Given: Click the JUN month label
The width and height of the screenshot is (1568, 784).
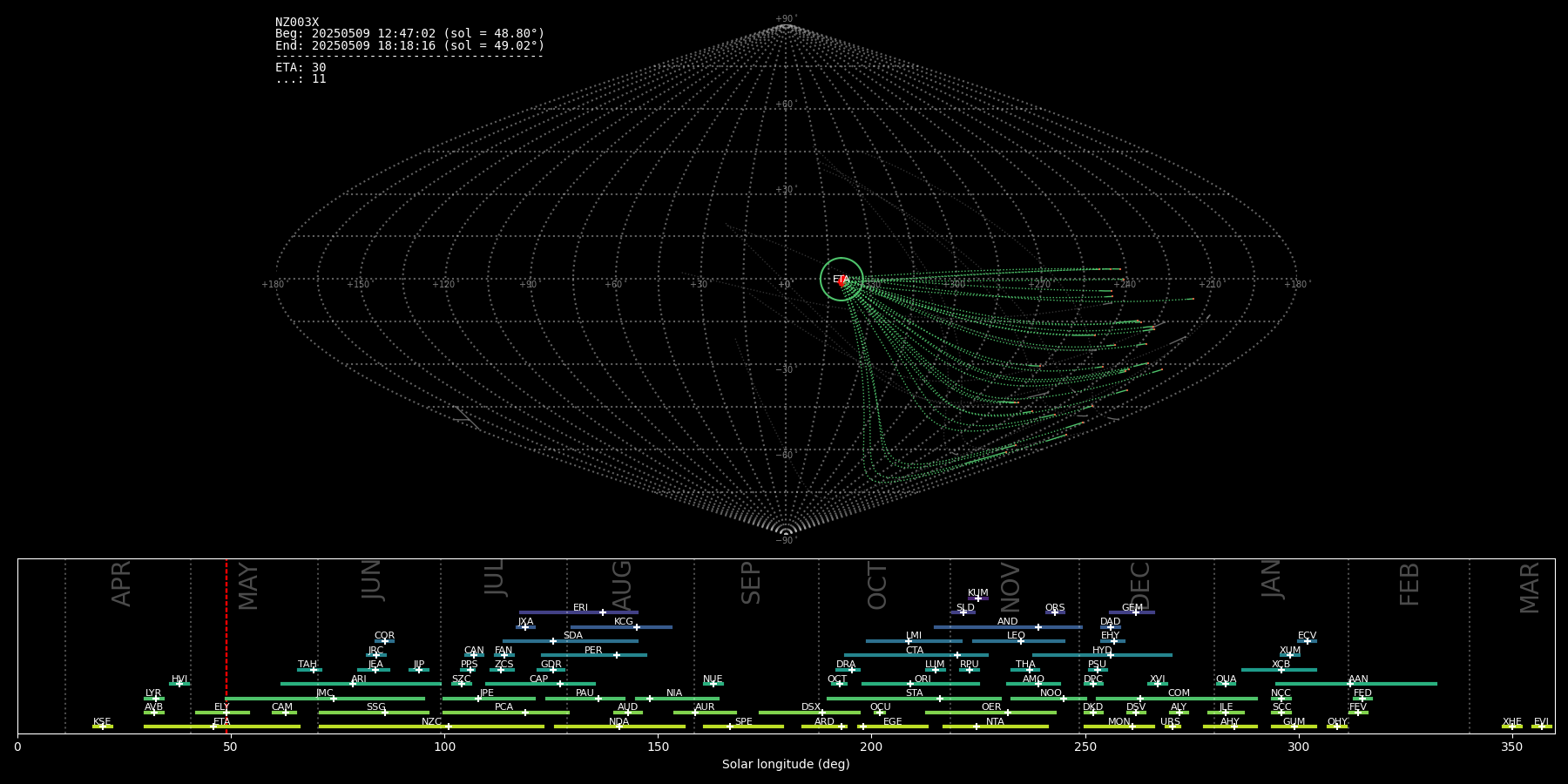Looking at the screenshot, I should pyautogui.click(x=372, y=580).
